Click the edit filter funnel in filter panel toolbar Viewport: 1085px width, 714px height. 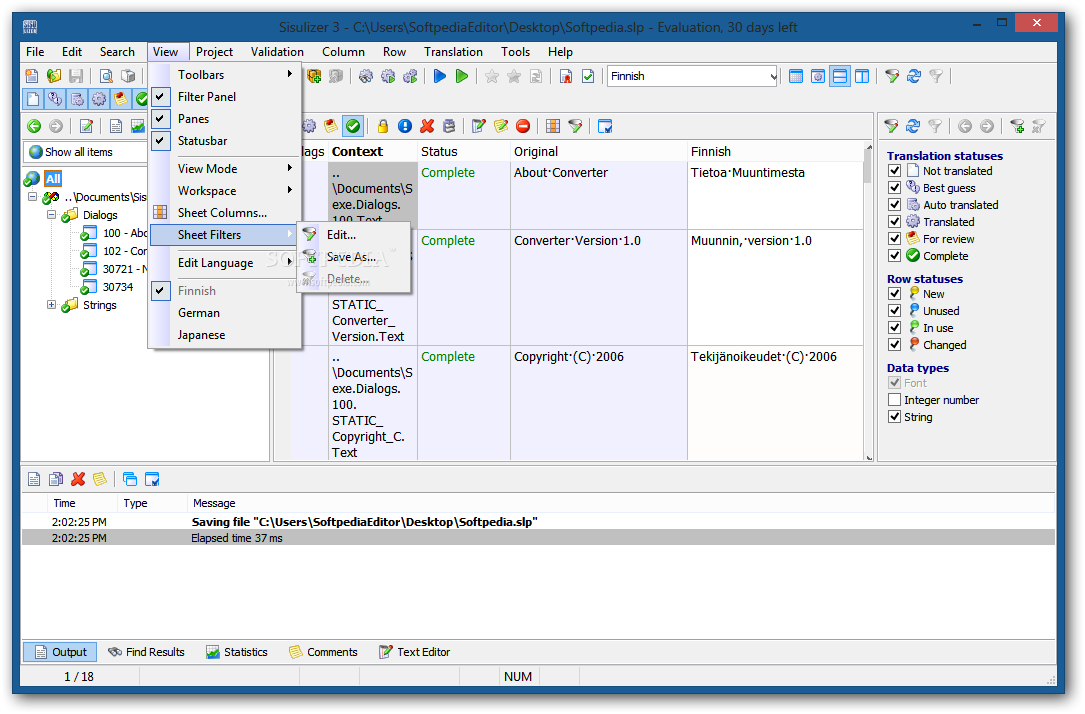pyautogui.click(x=891, y=126)
